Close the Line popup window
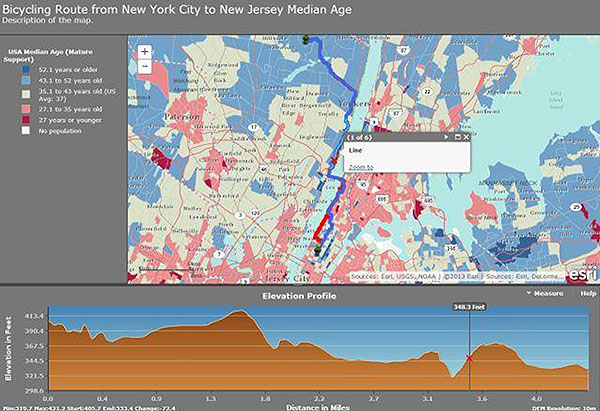The image size is (600, 411). 464,137
